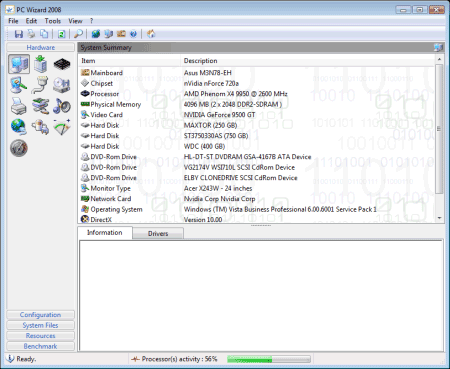Image resolution: width=450 pixels, height=369 pixels.
Task: Switch to the Information tab
Action: [105, 233]
